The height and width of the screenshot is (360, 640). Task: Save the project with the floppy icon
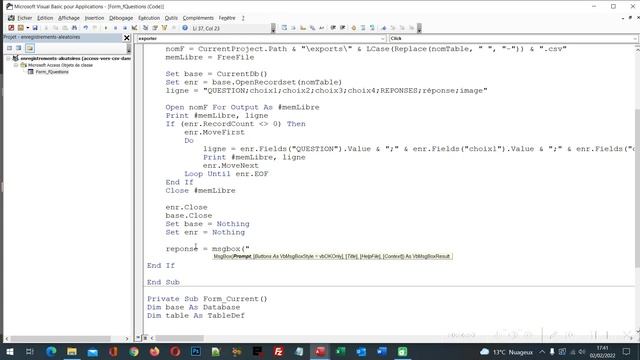click(35, 28)
